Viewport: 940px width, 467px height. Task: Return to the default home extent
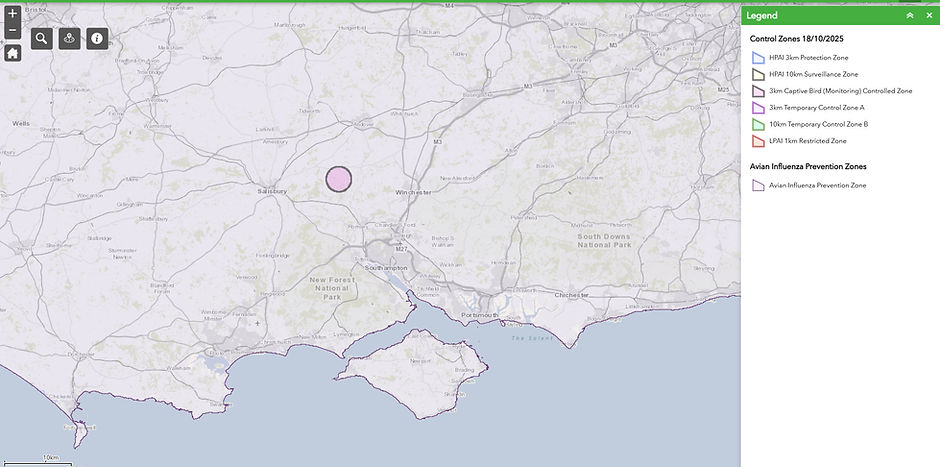click(13, 53)
